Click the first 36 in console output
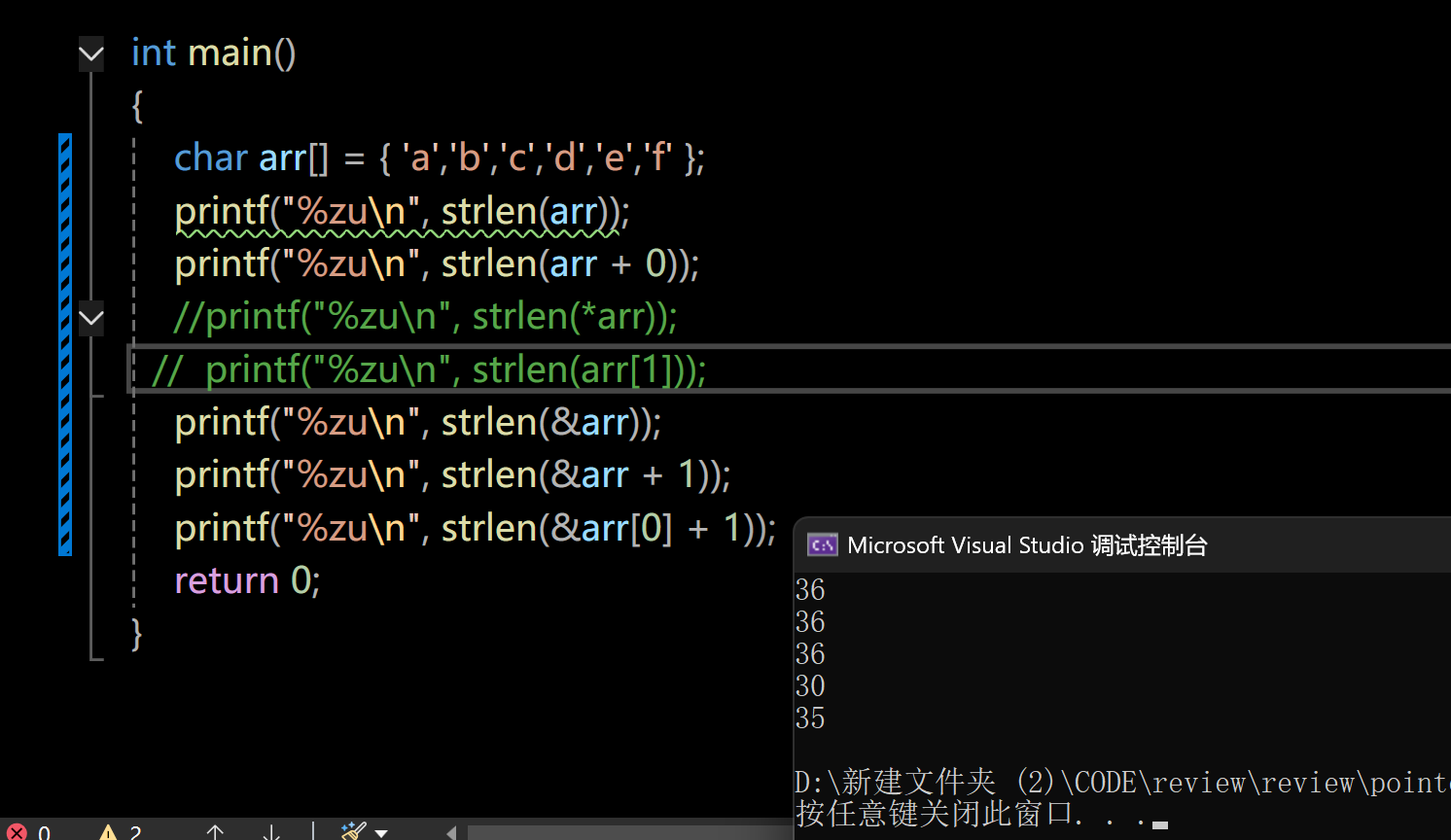This screenshot has width=1451, height=840. pos(810,590)
